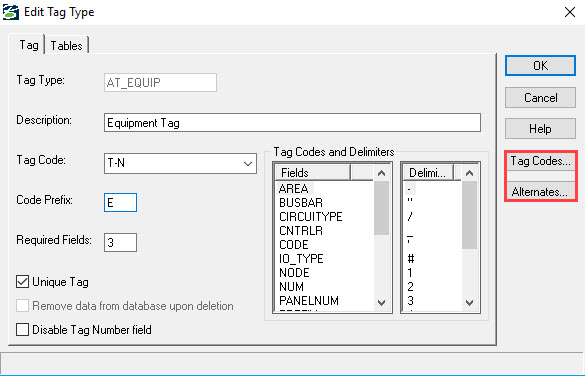Viewport: 585px width, 376px height.
Task: Select AREA in Fields list
Action: point(294,189)
